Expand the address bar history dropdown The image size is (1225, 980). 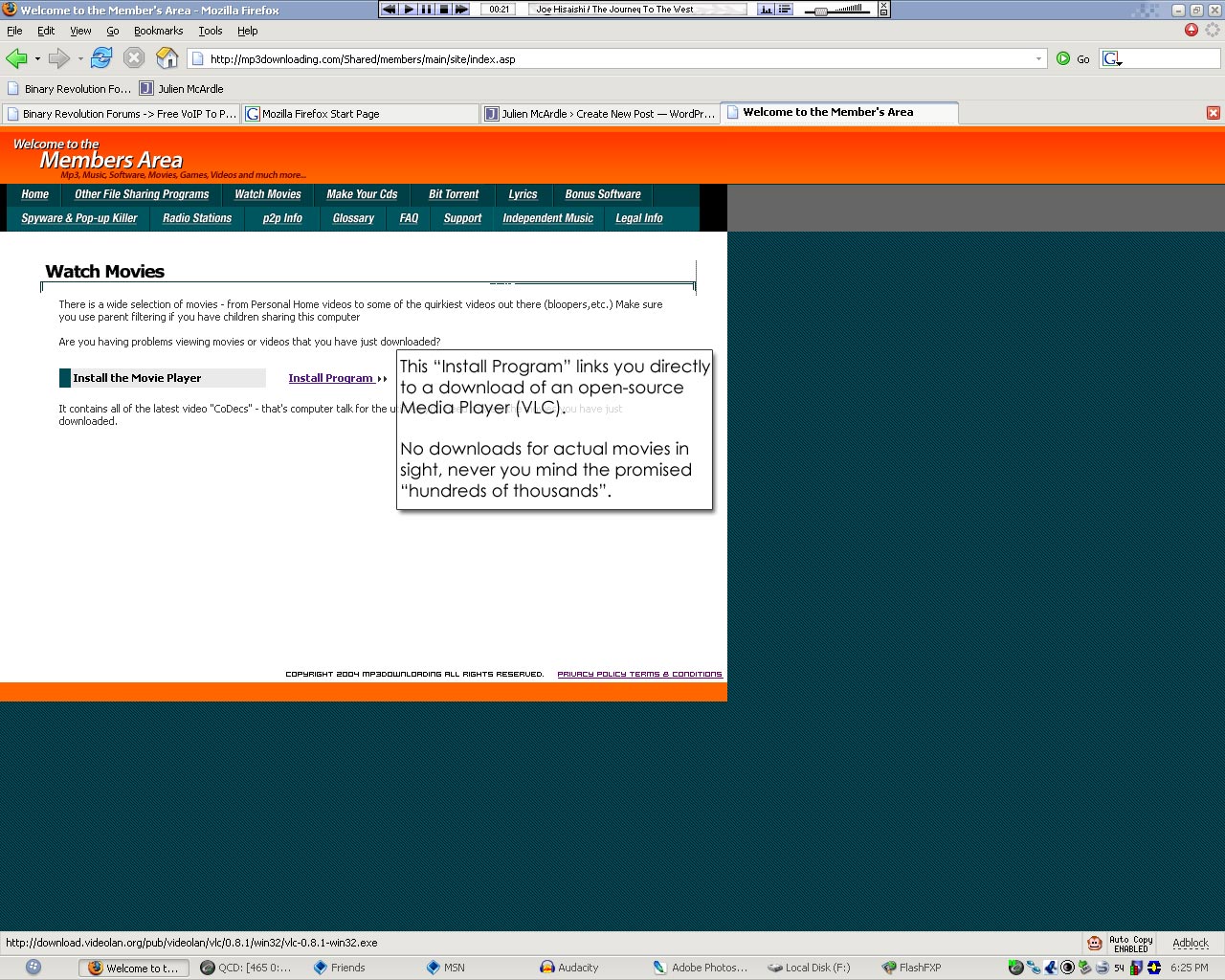[x=1038, y=59]
